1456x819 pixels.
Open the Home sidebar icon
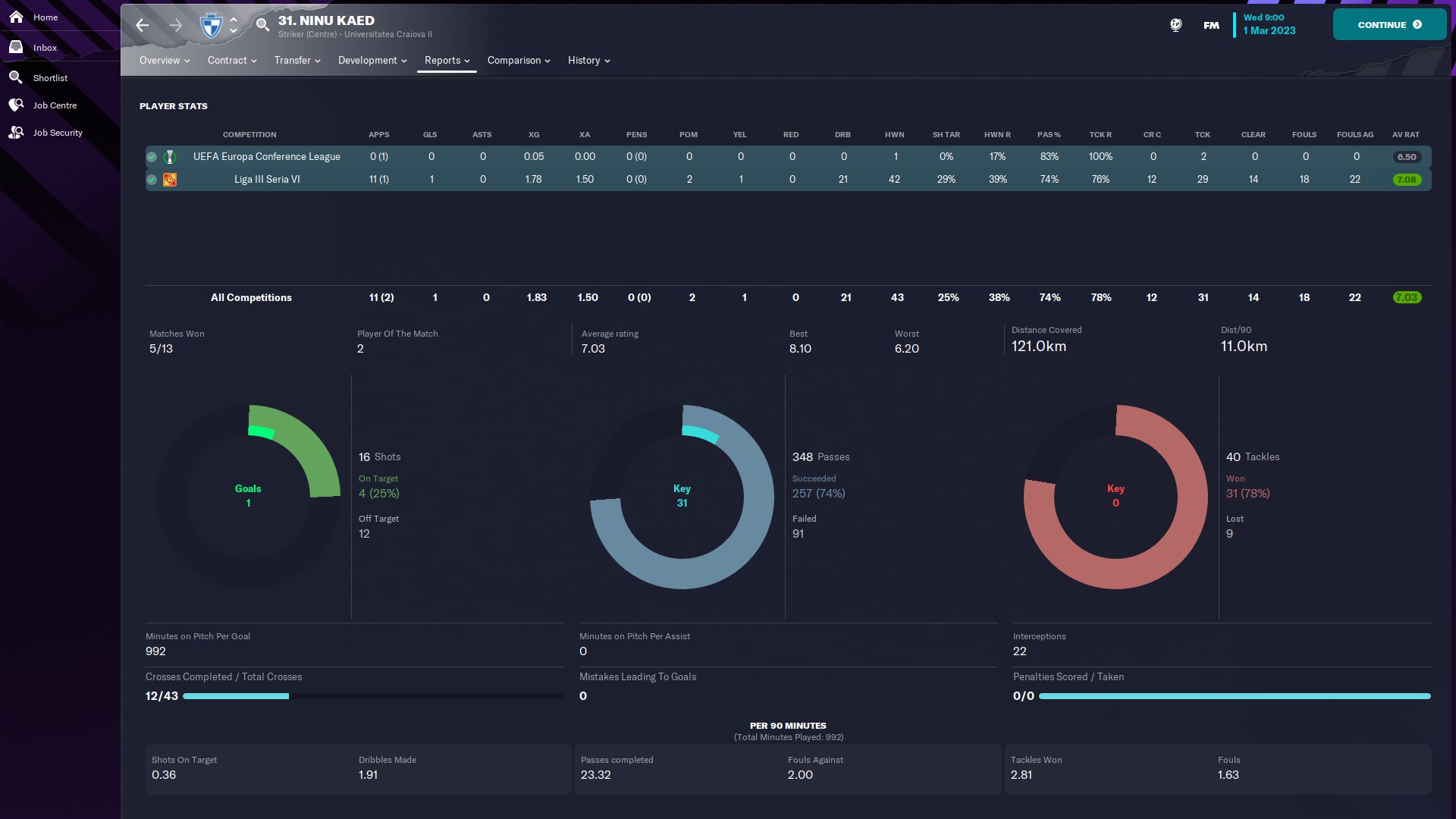click(16, 17)
